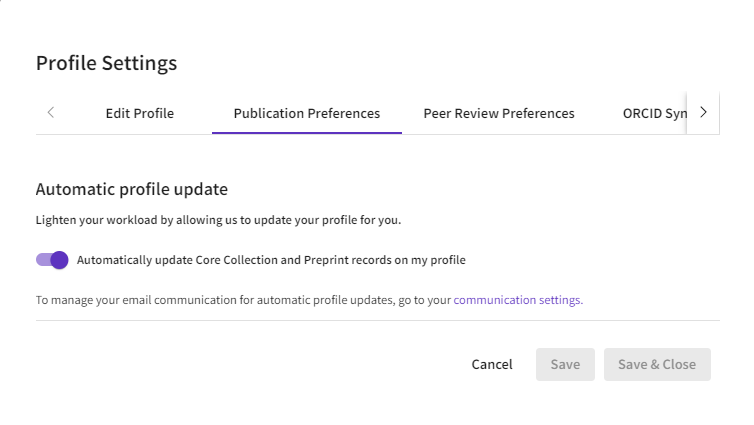The height and width of the screenshot is (425, 754).
Task: Click the horizontal divider above the Cancel button
Action: click(x=377, y=321)
